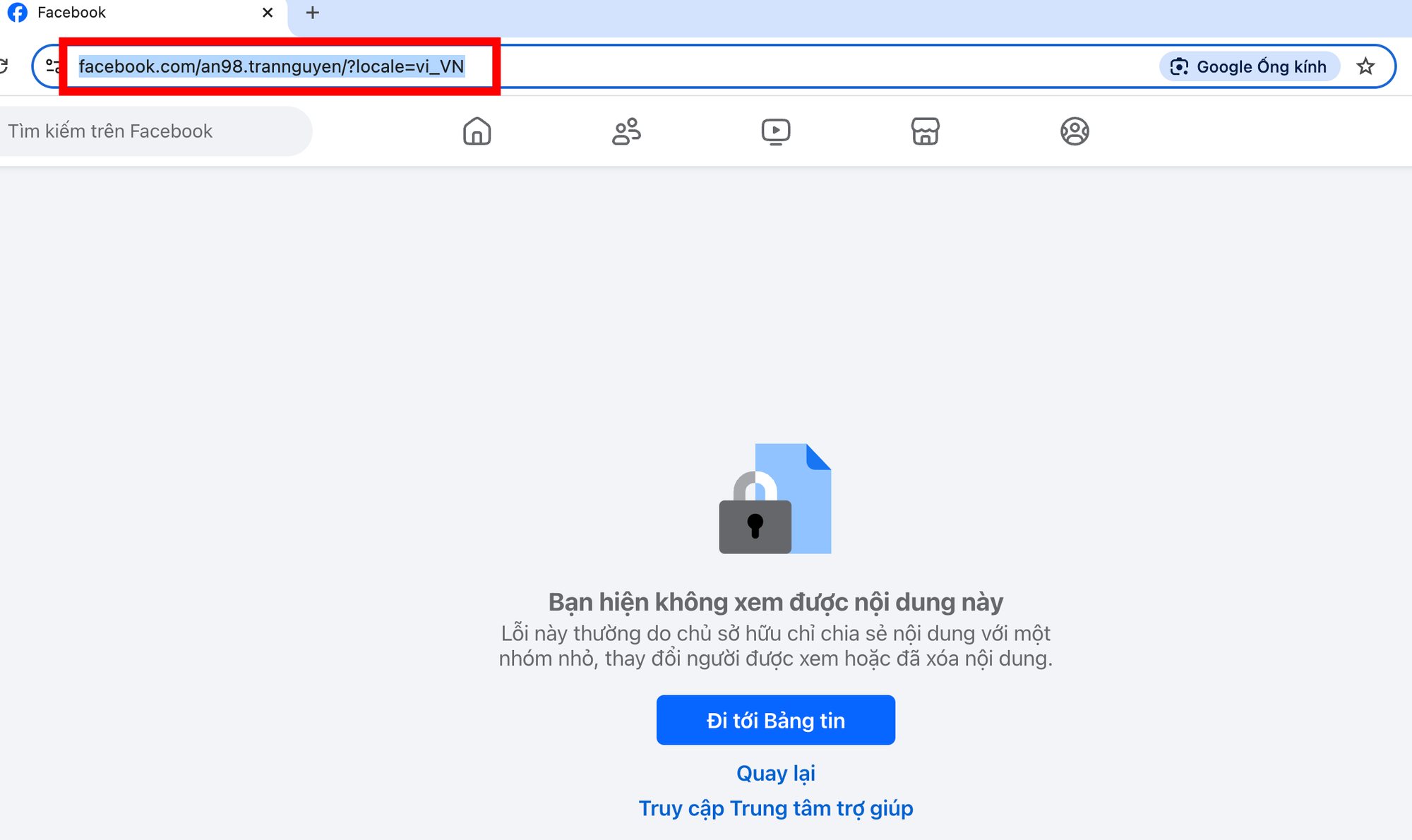The width and height of the screenshot is (1412, 840).
Task: Follow the Quay lại link
Action: click(775, 773)
